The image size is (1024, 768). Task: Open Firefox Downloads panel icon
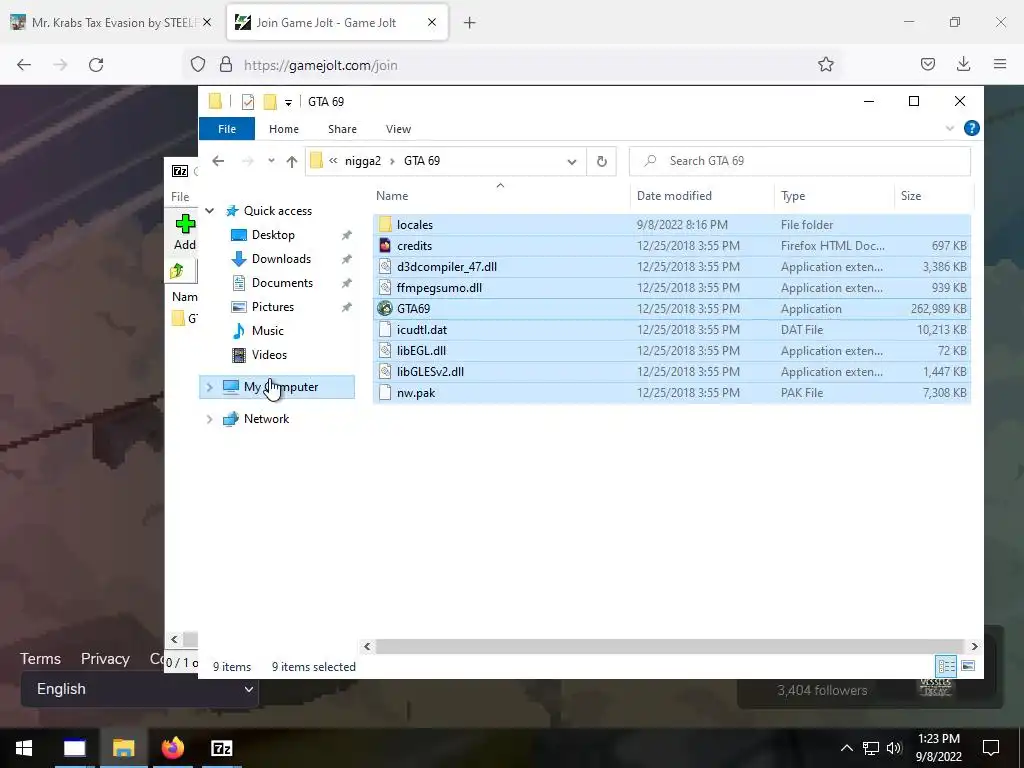click(963, 64)
